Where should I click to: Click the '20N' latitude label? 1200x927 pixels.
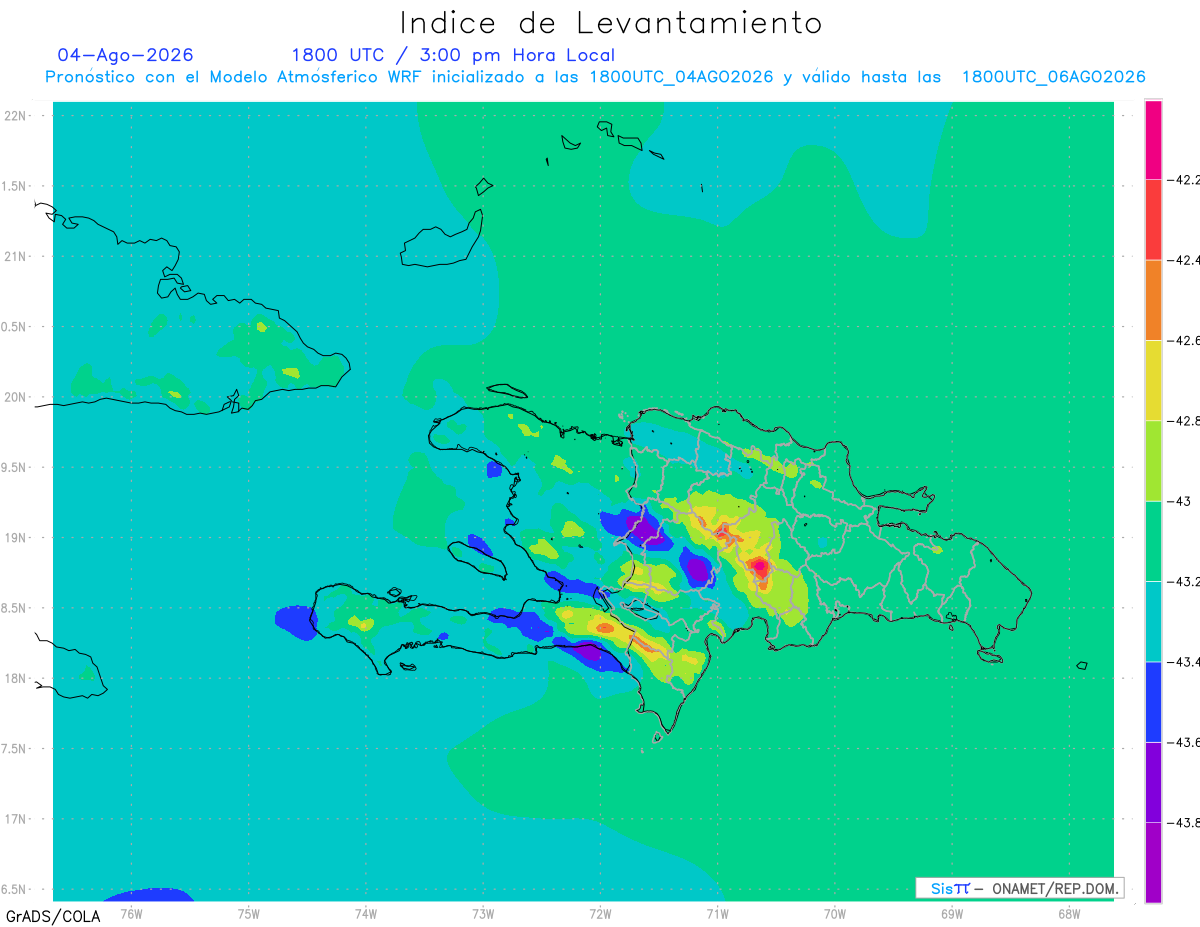[15, 397]
